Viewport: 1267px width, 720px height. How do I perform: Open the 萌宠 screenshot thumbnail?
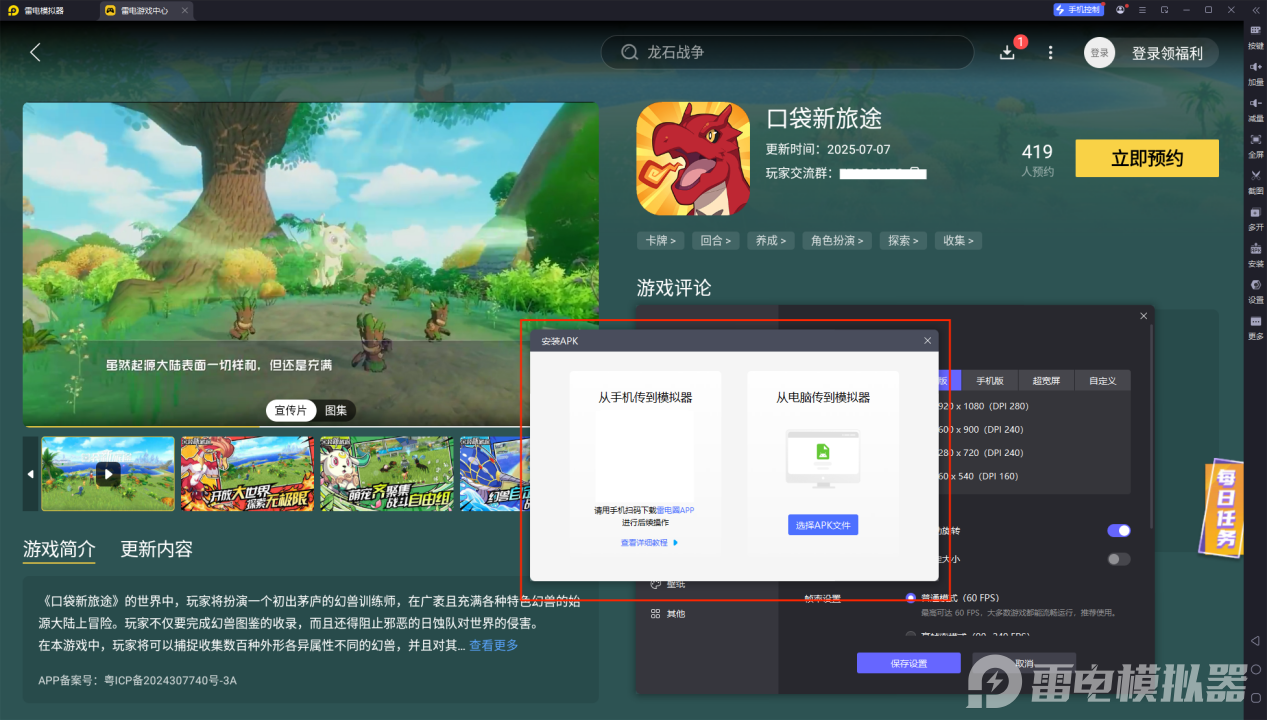coord(386,474)
